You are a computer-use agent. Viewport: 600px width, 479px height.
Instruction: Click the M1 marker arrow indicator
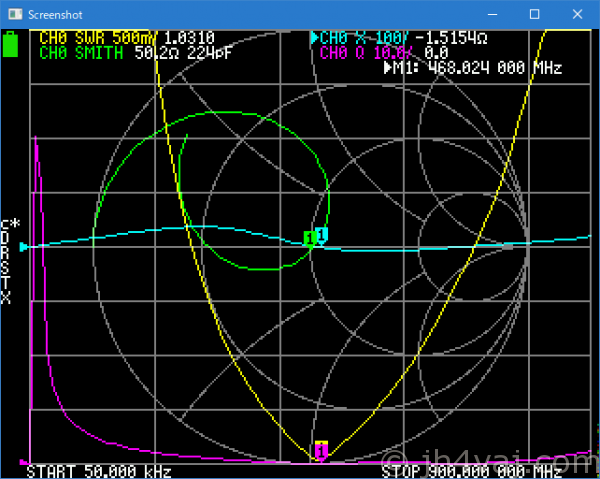(x=389, y=69)
